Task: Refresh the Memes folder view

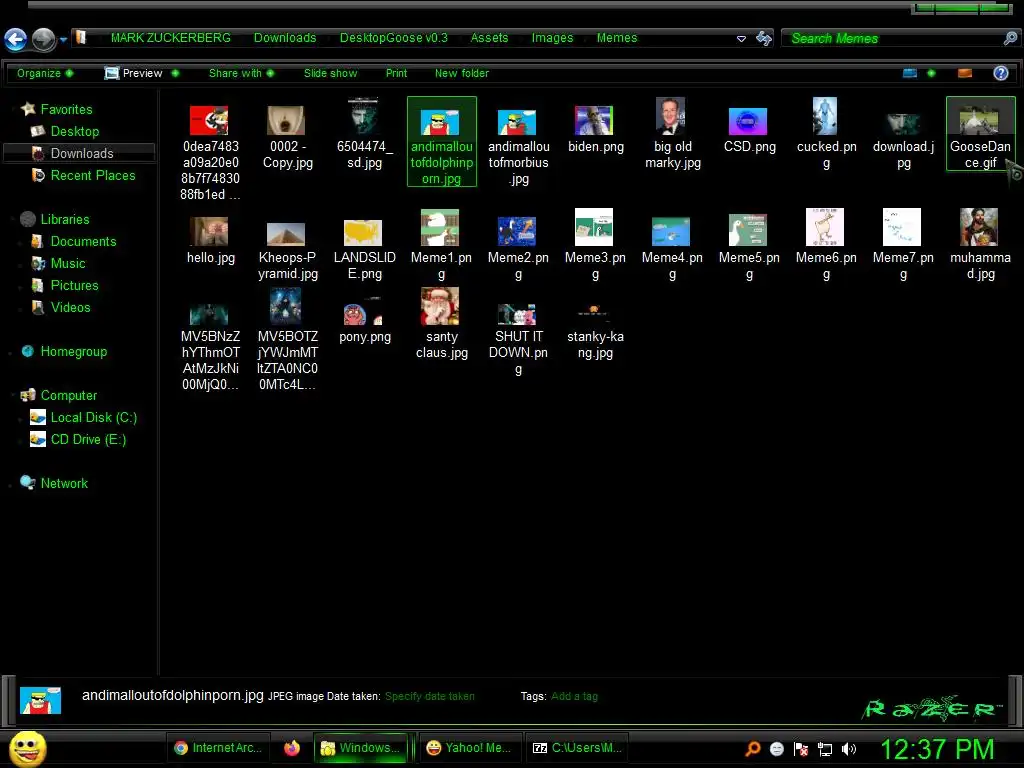Action: coord(763,39)
